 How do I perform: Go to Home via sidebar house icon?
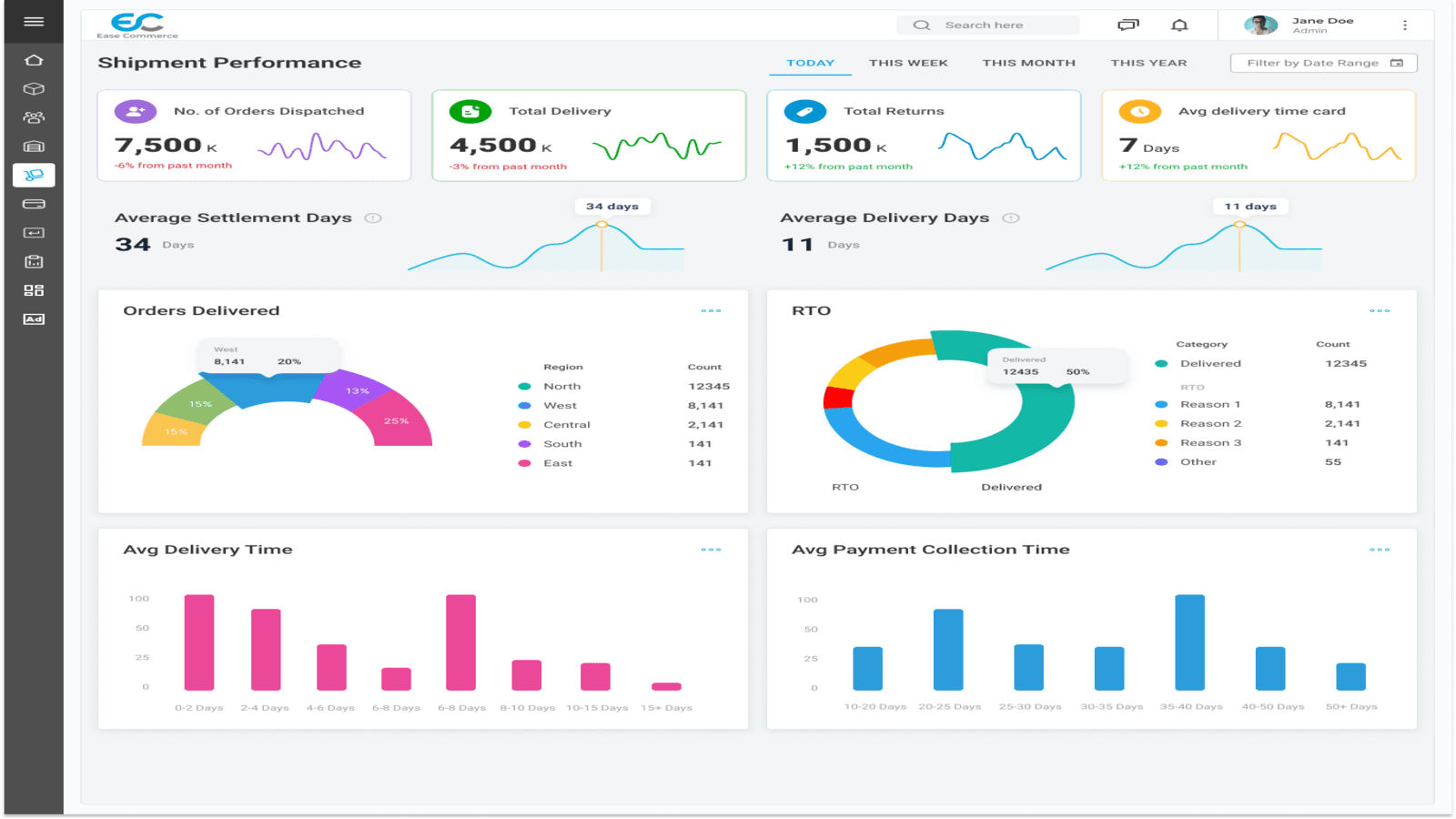point(34,60)
